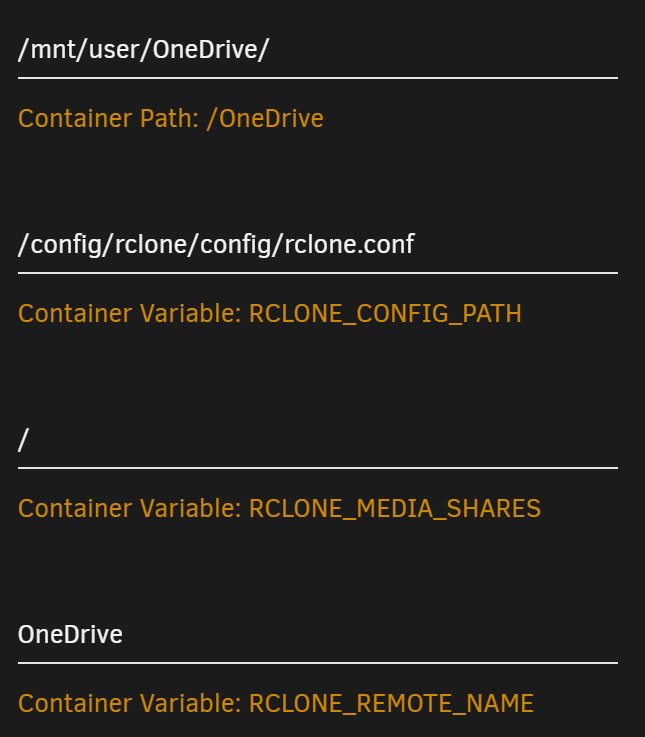The image size is (645, 737).
Task: Click the word user in /mnt/user/OneDrive/ value
Action: pos(114,50)
